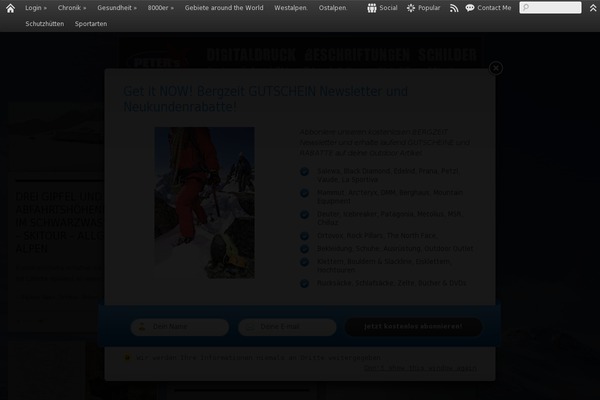Click the Popular label text
Viewport: 600px width, 400px height.
click(429, 8)
